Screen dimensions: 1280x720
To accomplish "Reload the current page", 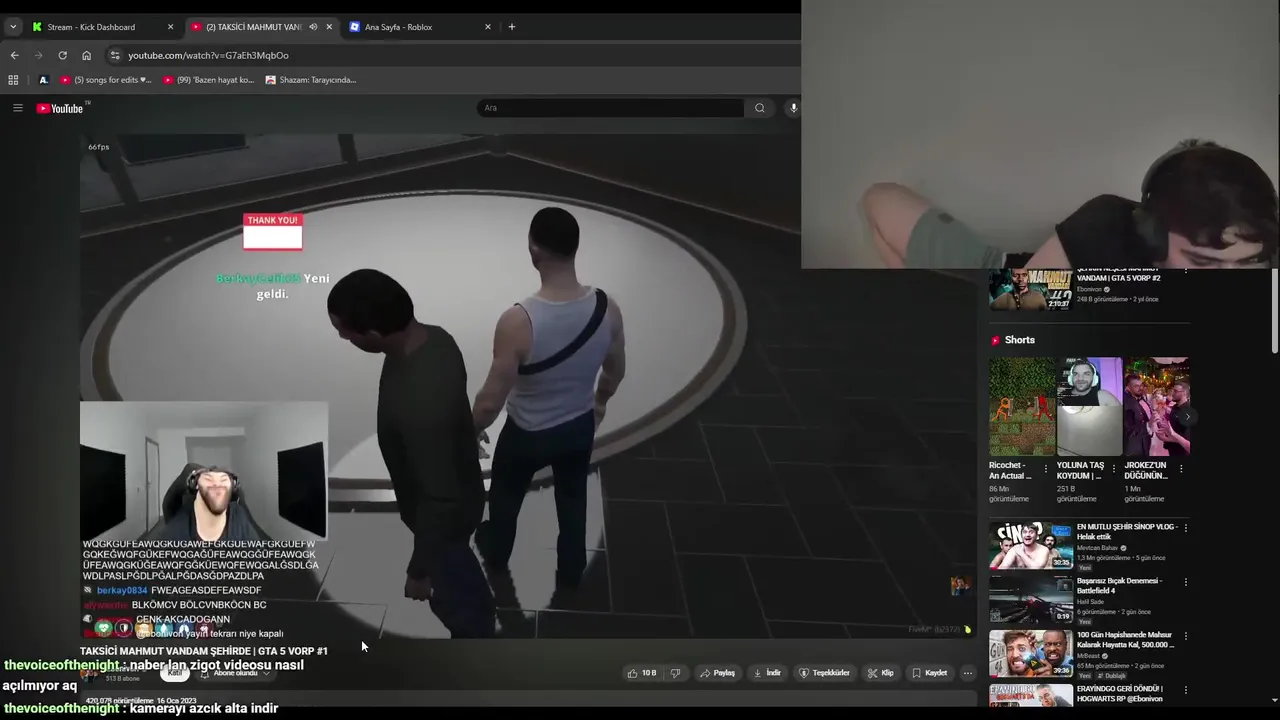I will [62, 55].
